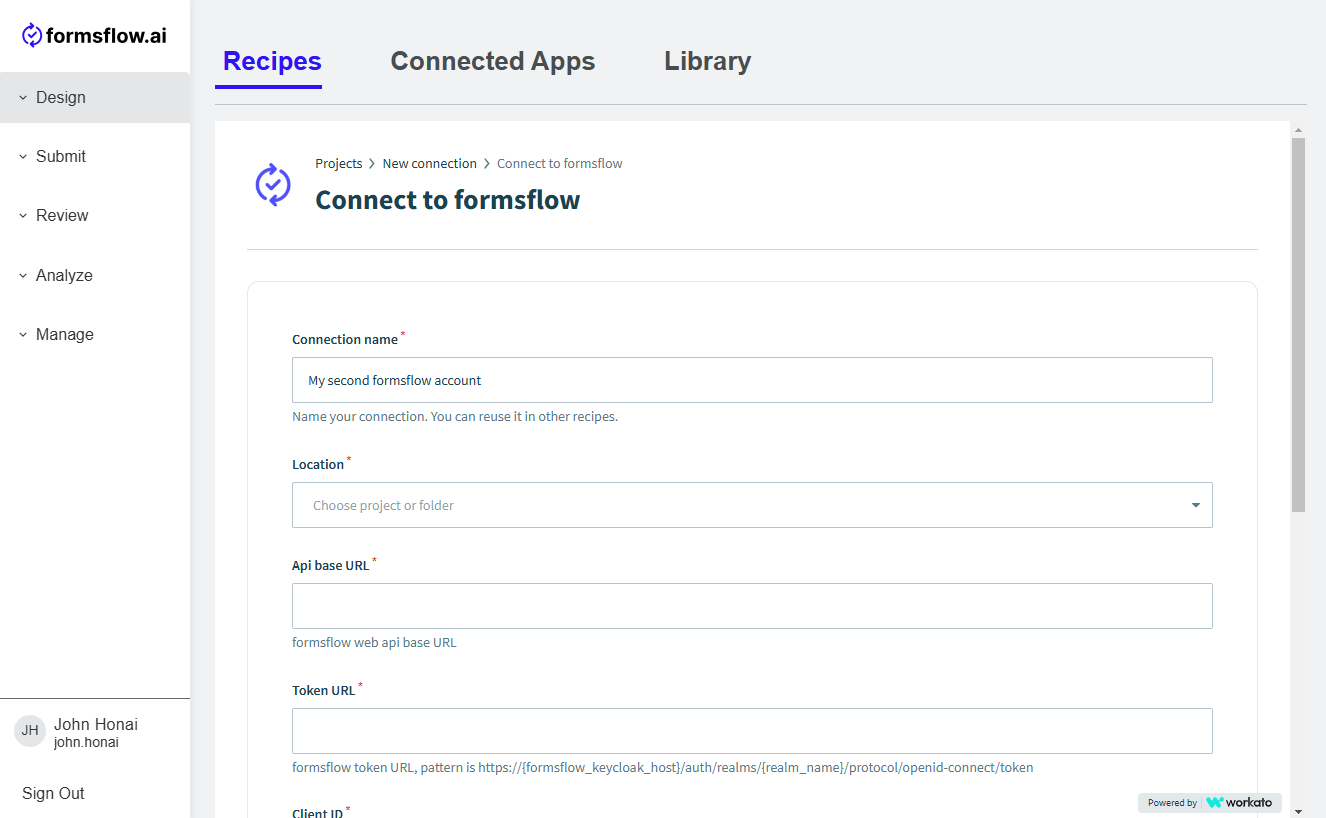Open the Design sidebar item
Viewport: 1326px width, 818px height.
click(x=95, y=98)
